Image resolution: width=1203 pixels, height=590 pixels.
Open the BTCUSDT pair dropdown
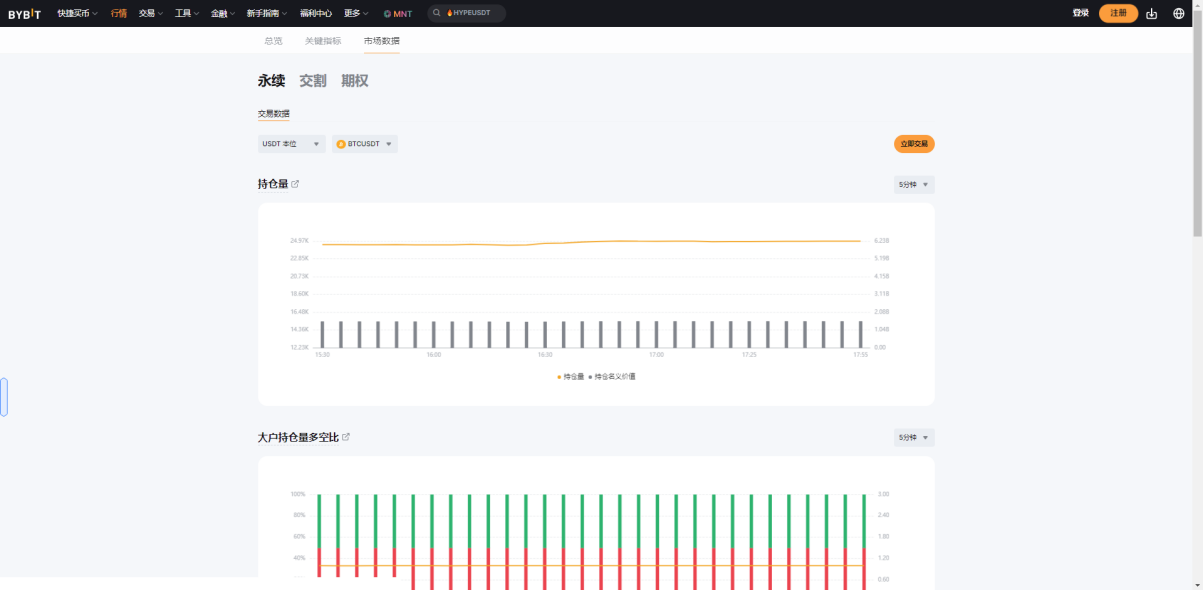365,144
